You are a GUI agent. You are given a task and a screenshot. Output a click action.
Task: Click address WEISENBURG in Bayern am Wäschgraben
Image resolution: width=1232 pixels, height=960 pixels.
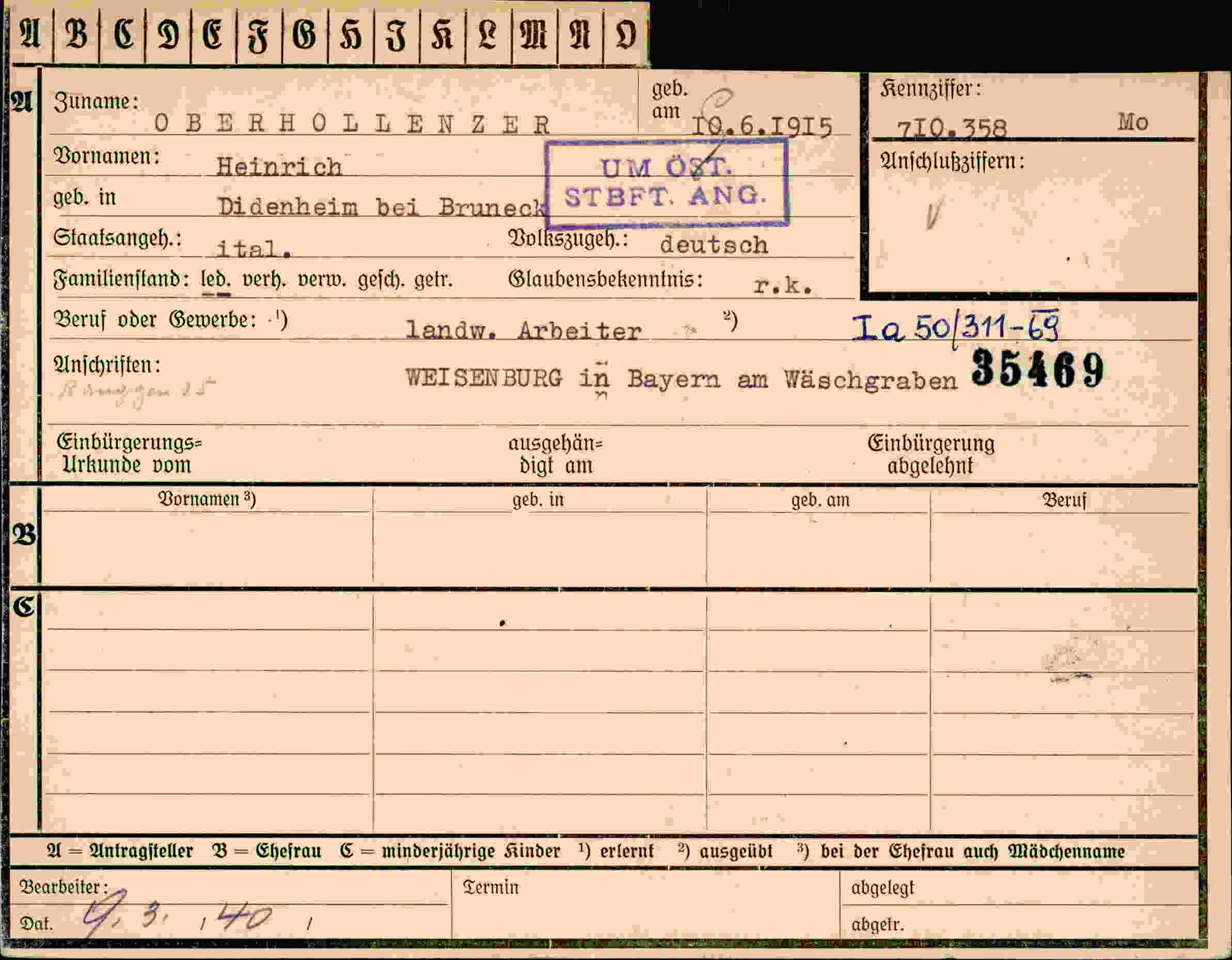click(x=682, y=378)
